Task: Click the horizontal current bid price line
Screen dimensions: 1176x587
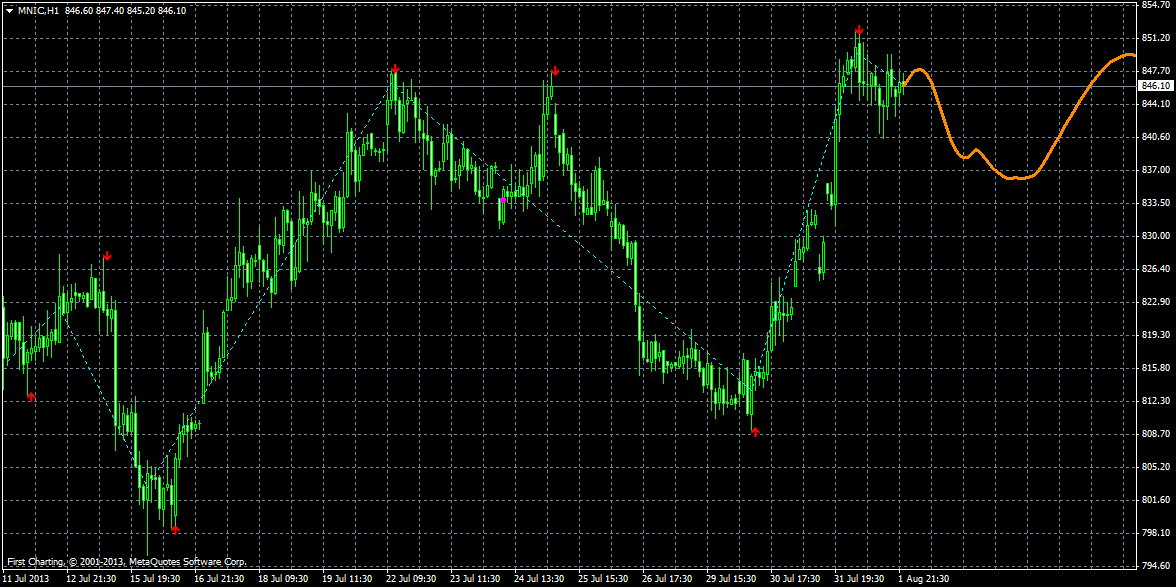Action: point(568,86)
